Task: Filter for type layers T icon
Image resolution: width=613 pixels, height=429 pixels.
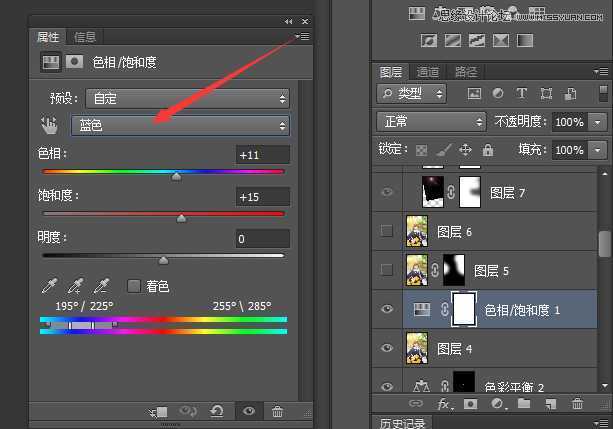Action: pos(522,93)
